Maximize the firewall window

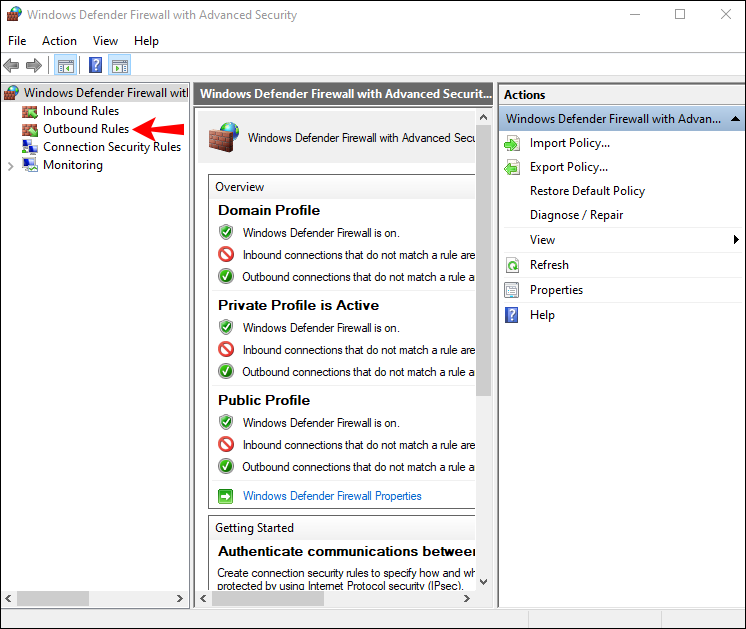tap(680, 14)
